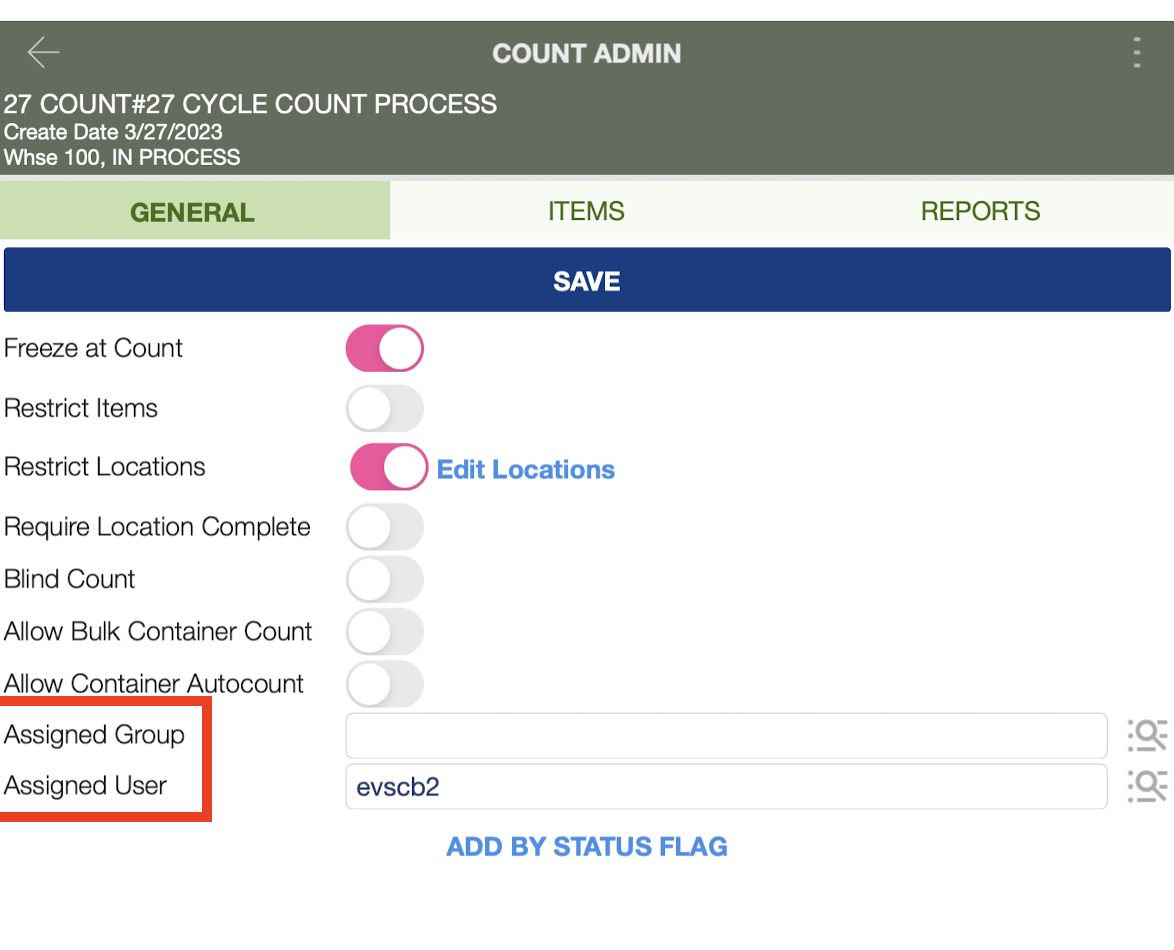
Task: Click ADD BY STATUS FLAG
Action: tap(587, 847)
